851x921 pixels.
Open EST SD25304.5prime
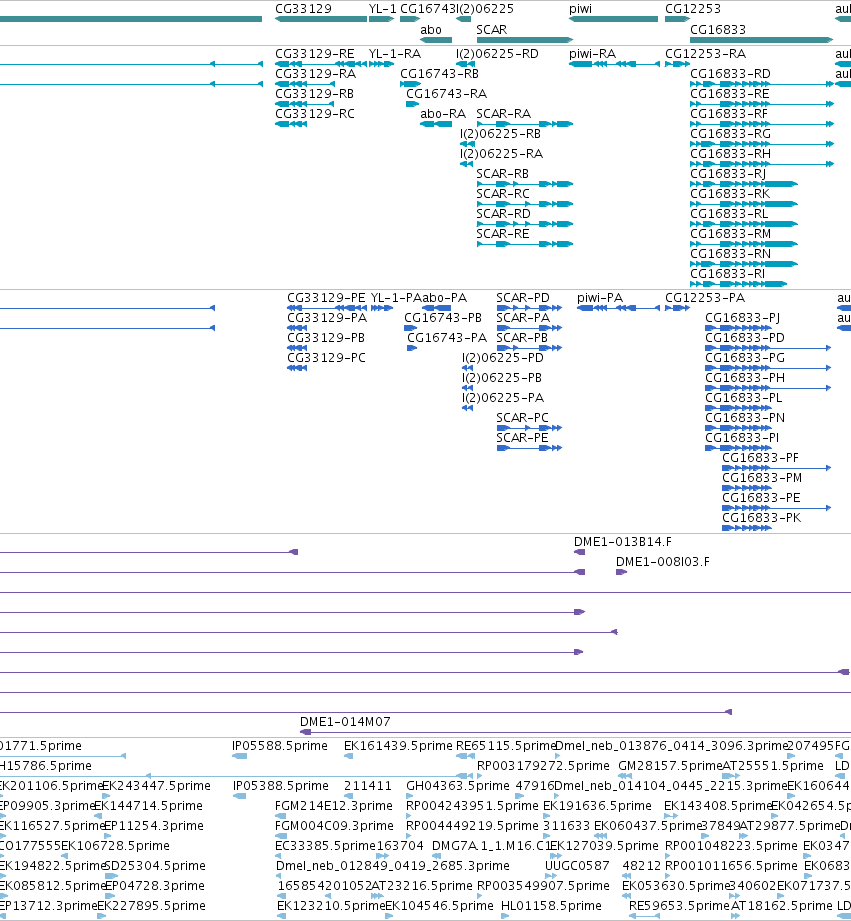pyautogui.click(x=154, y=866)
